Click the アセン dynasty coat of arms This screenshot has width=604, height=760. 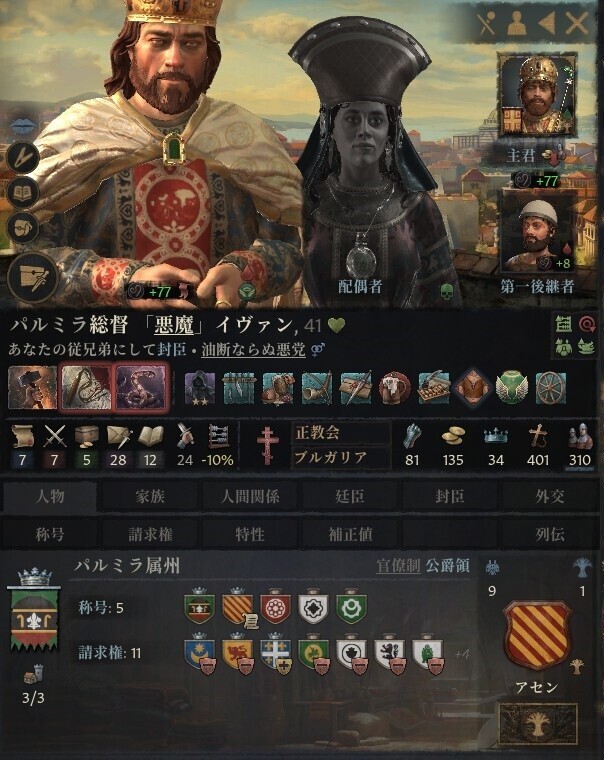537,634
